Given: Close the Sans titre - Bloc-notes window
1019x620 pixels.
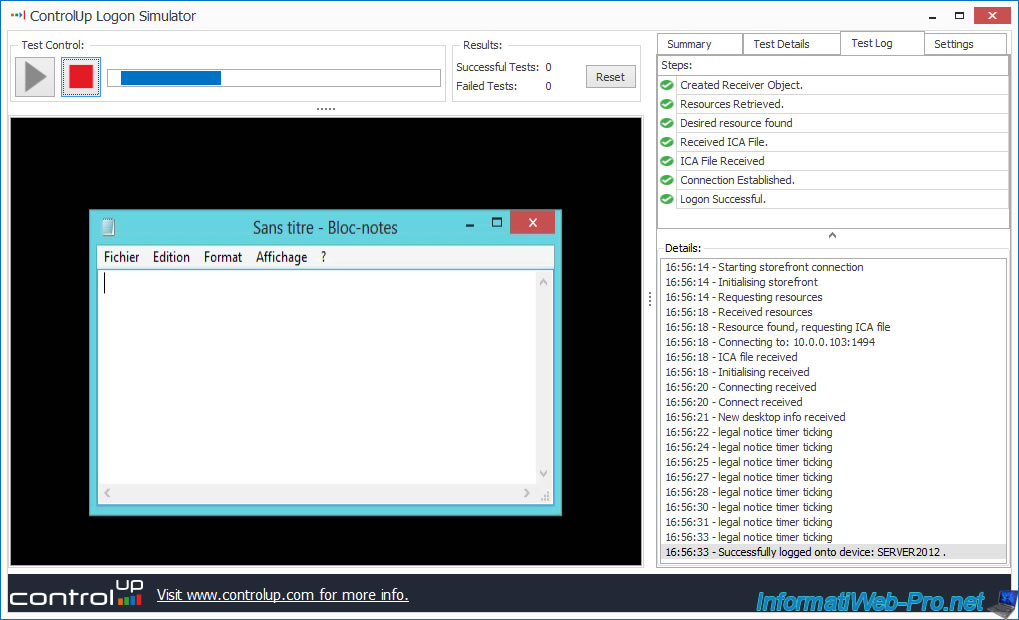Looking at the screenshot, I should click(532, 222).
